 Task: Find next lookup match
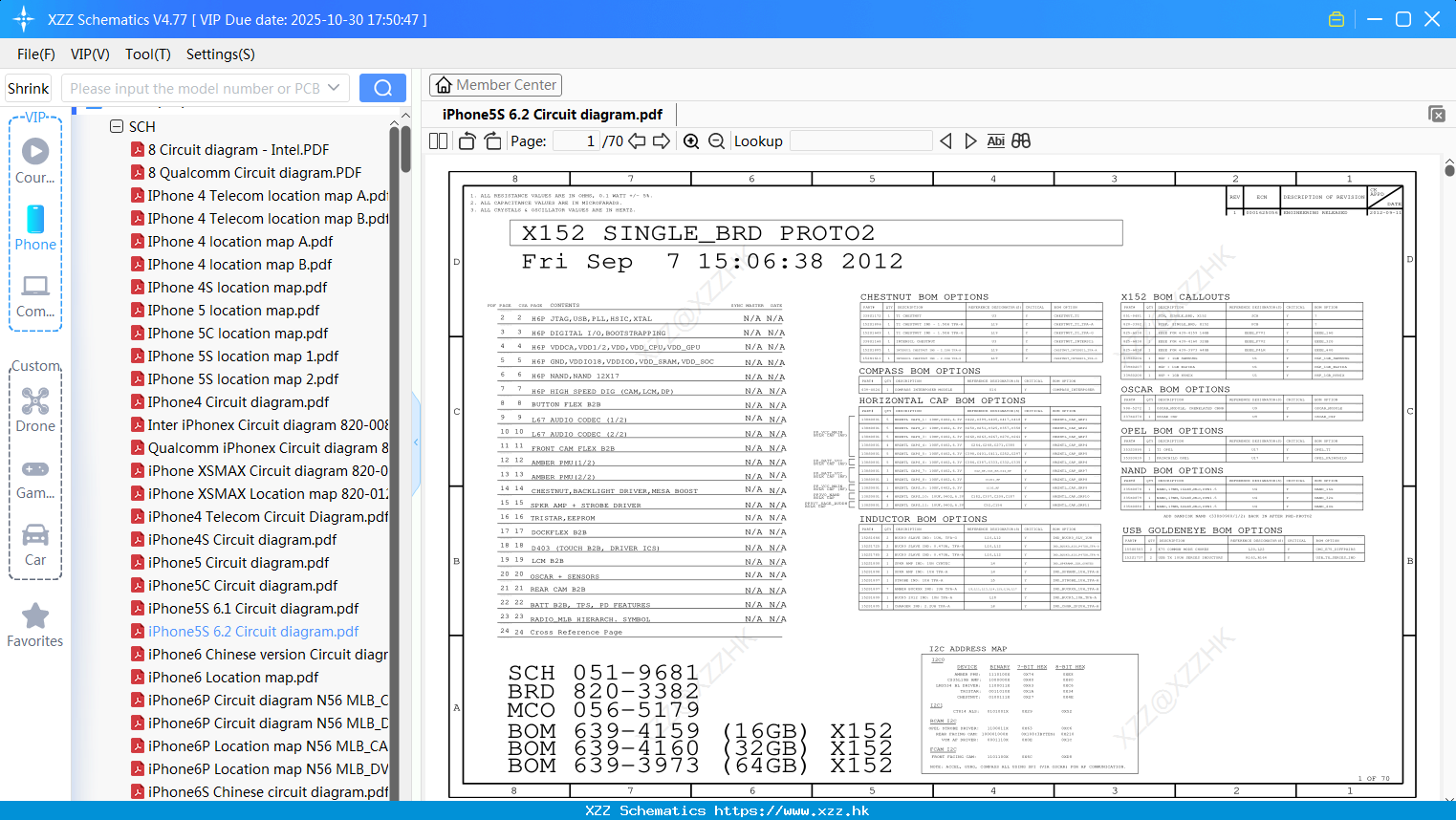tap(970, 141)
